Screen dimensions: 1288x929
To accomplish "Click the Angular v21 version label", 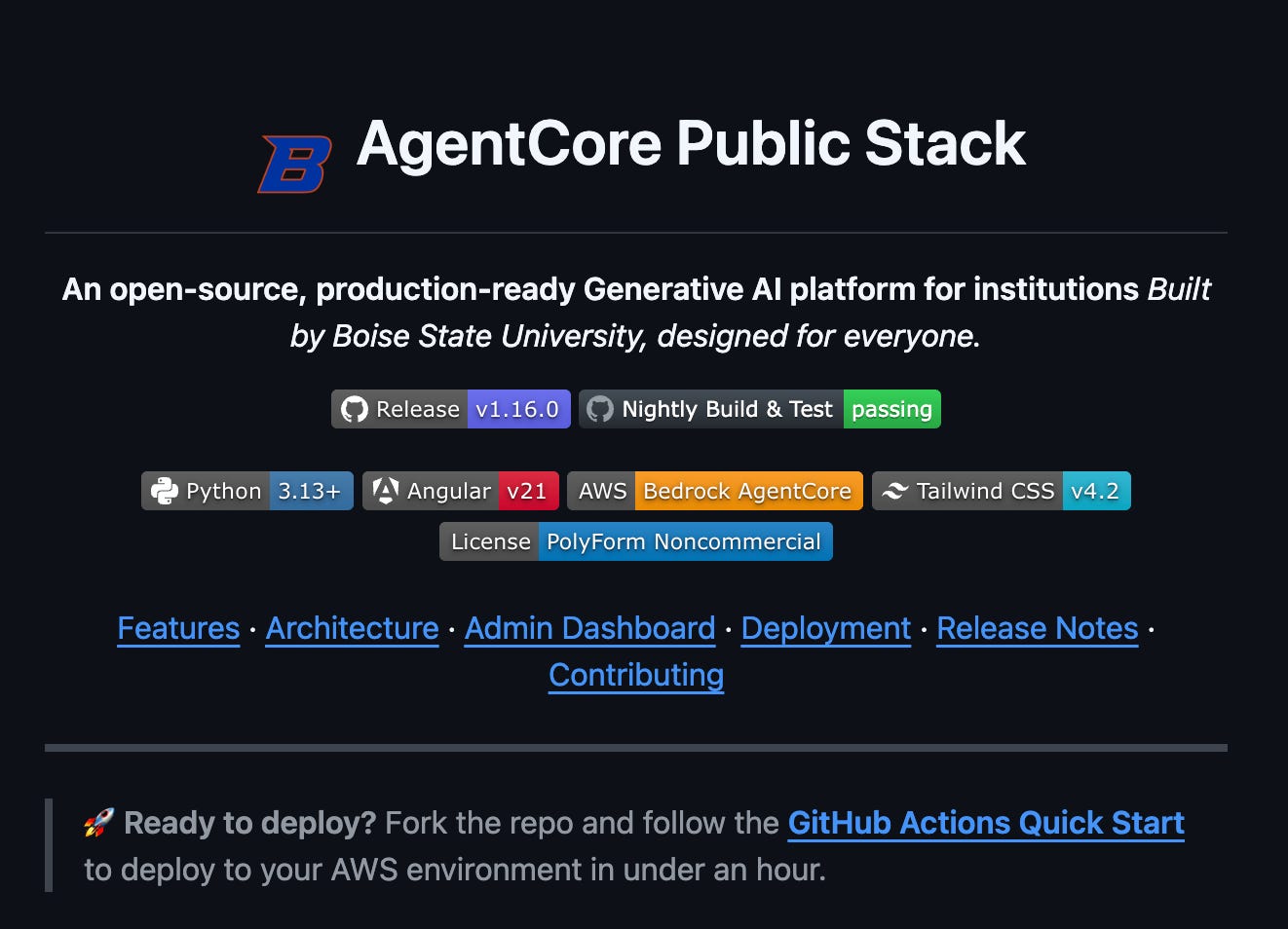I will click(x=528, y=491).
